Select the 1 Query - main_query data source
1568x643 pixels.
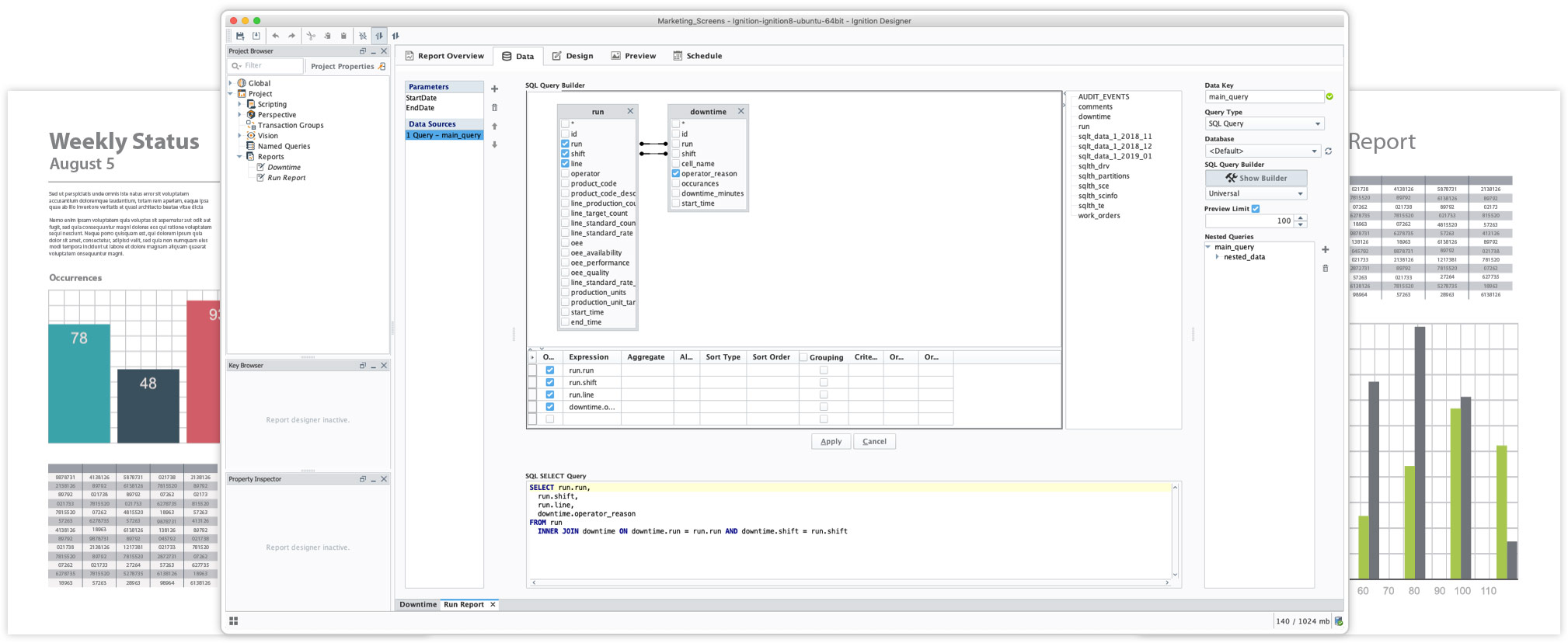tap(444, 135)
